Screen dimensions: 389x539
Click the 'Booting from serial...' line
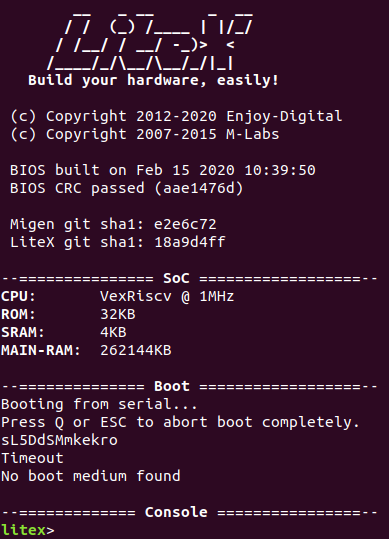point(99,404)
